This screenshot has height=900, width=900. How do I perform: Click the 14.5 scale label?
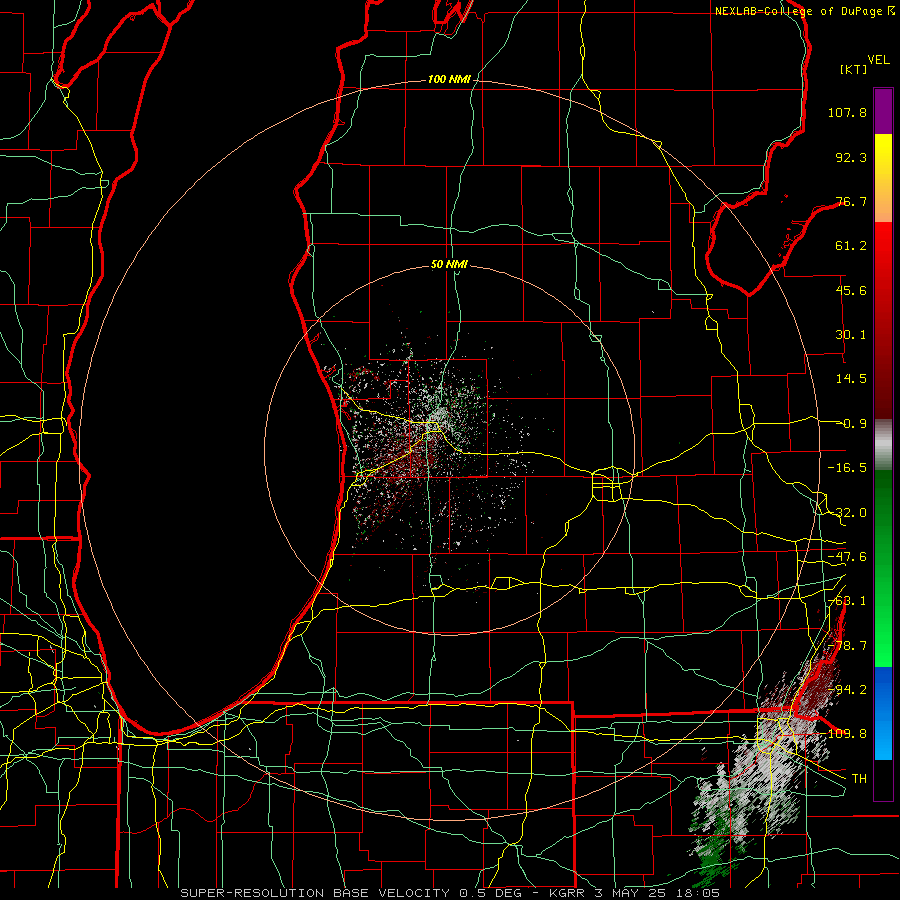point(851,379)
